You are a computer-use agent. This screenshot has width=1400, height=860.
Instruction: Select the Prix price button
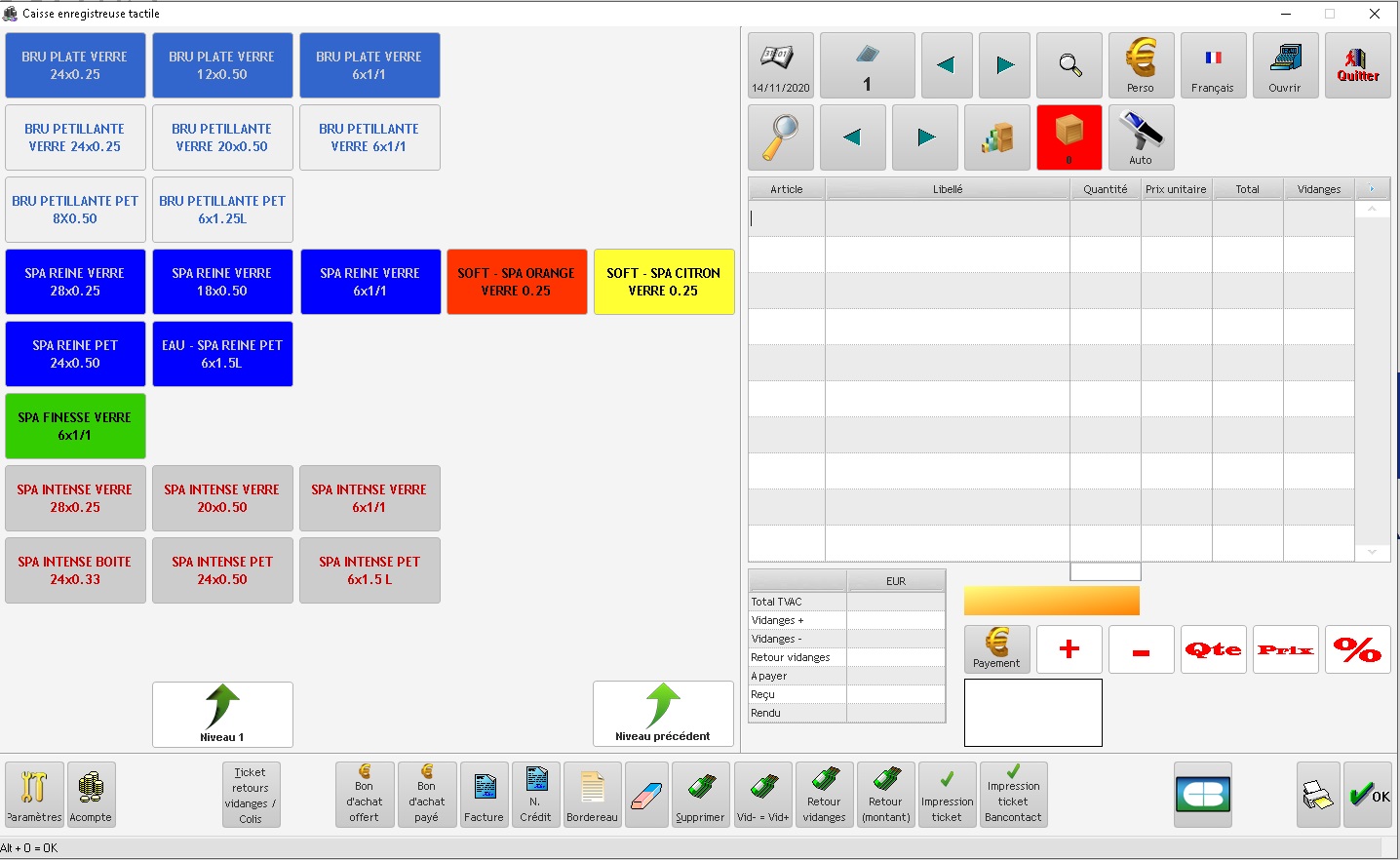[1285, 649]
